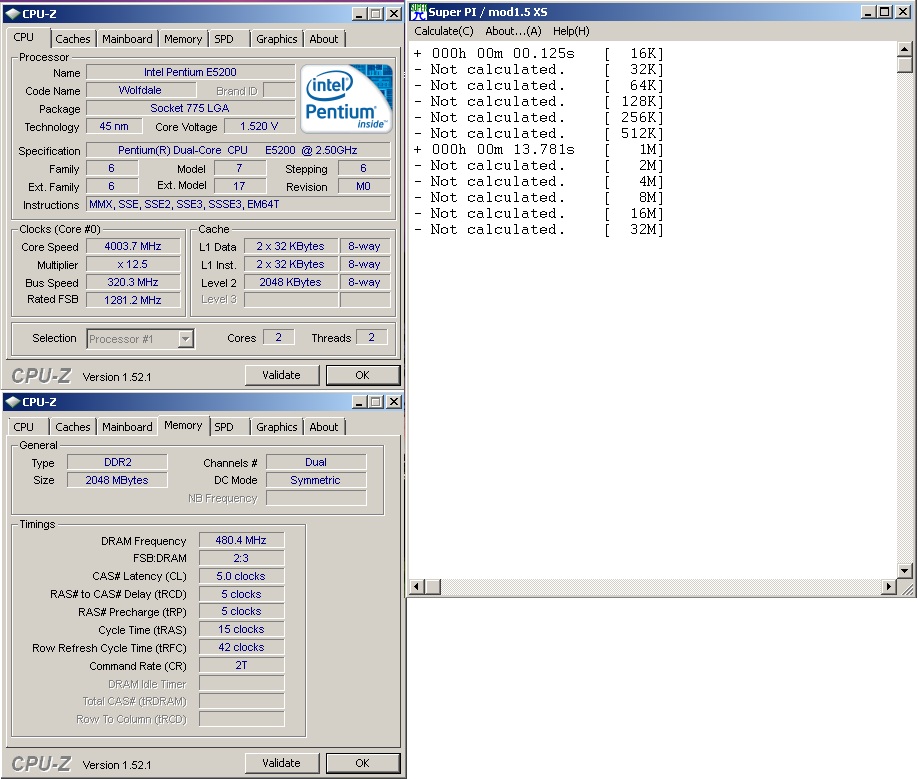
Task: Click the bottom CPU-Z window title icon
Action: point(12,402)
